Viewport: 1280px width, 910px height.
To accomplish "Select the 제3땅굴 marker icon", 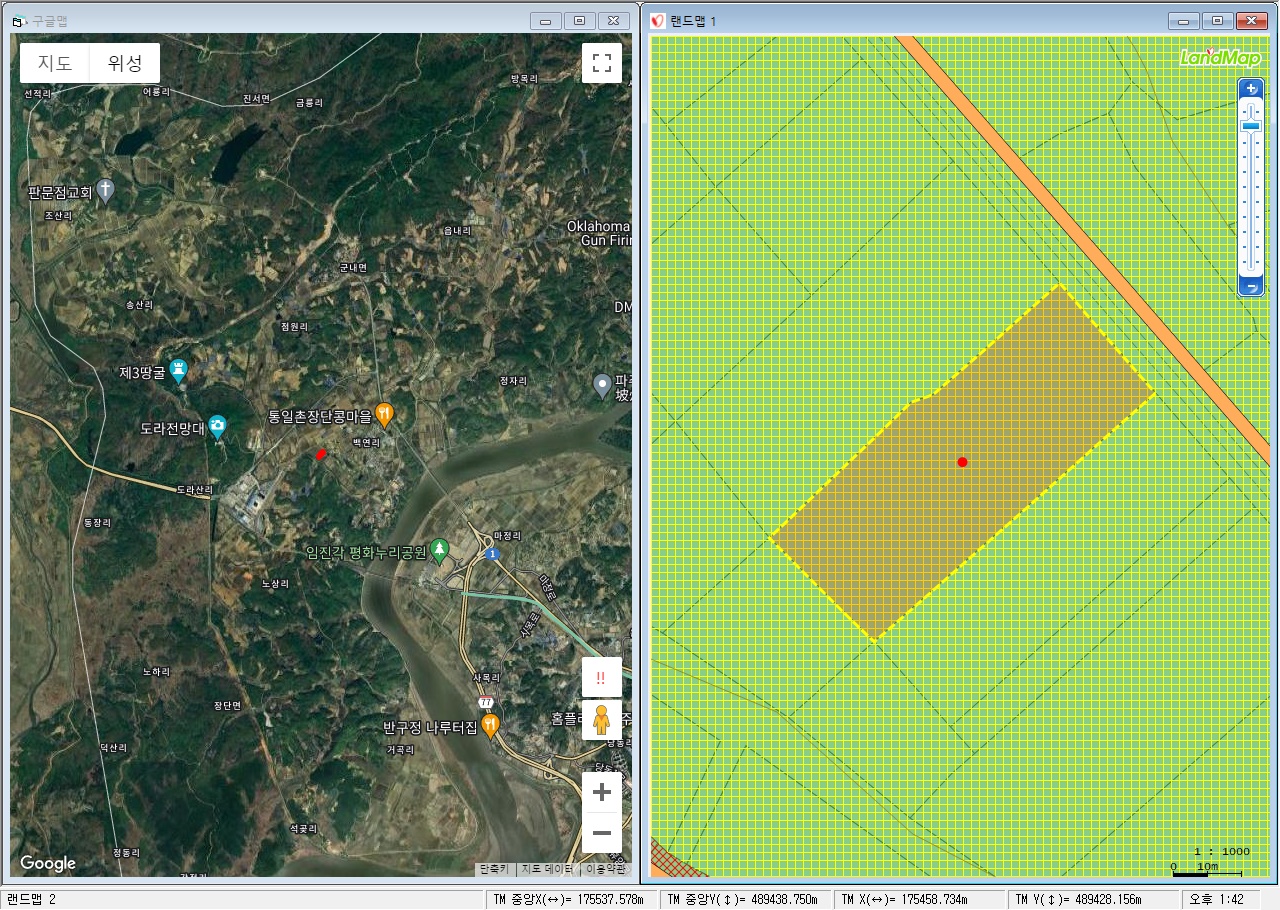I will 178,370.
